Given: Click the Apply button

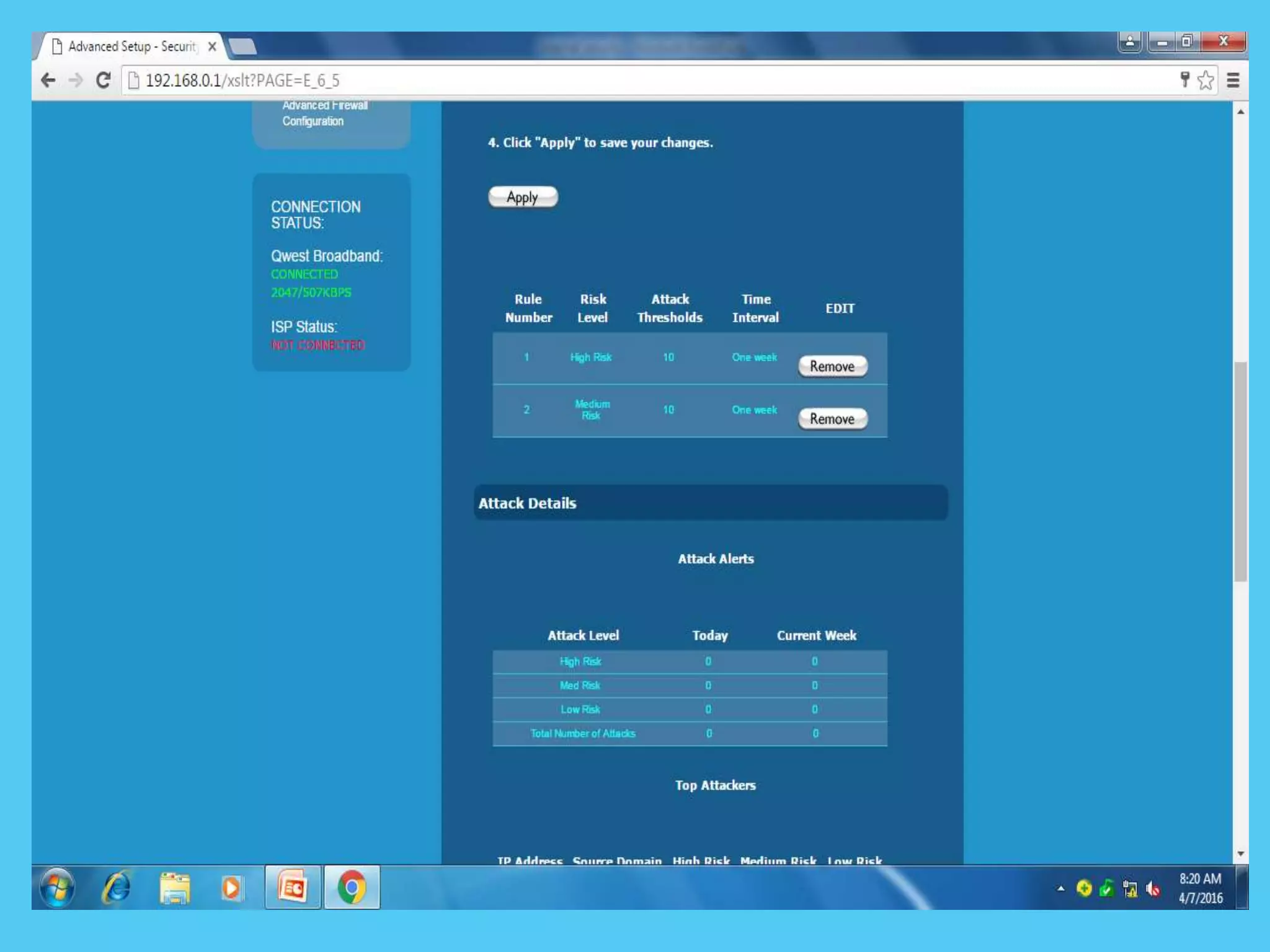Looking at the screenshot, I should click(523, 197).
